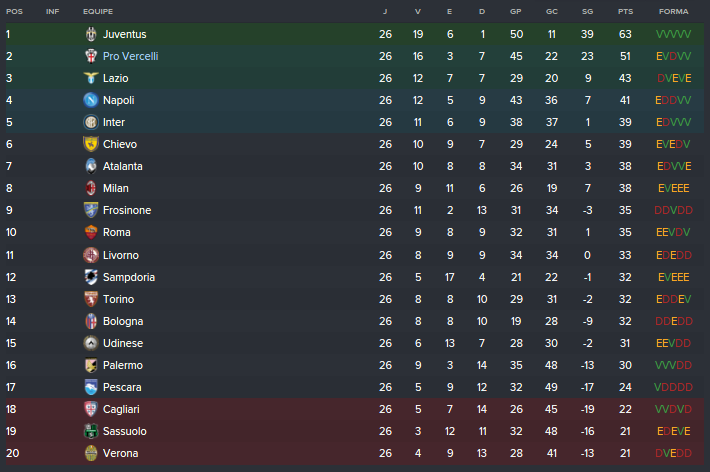The width and height of the screenshot is (710, 472).
Task: Click the Pro Vercelli club badge
Action: pos(91,56)
